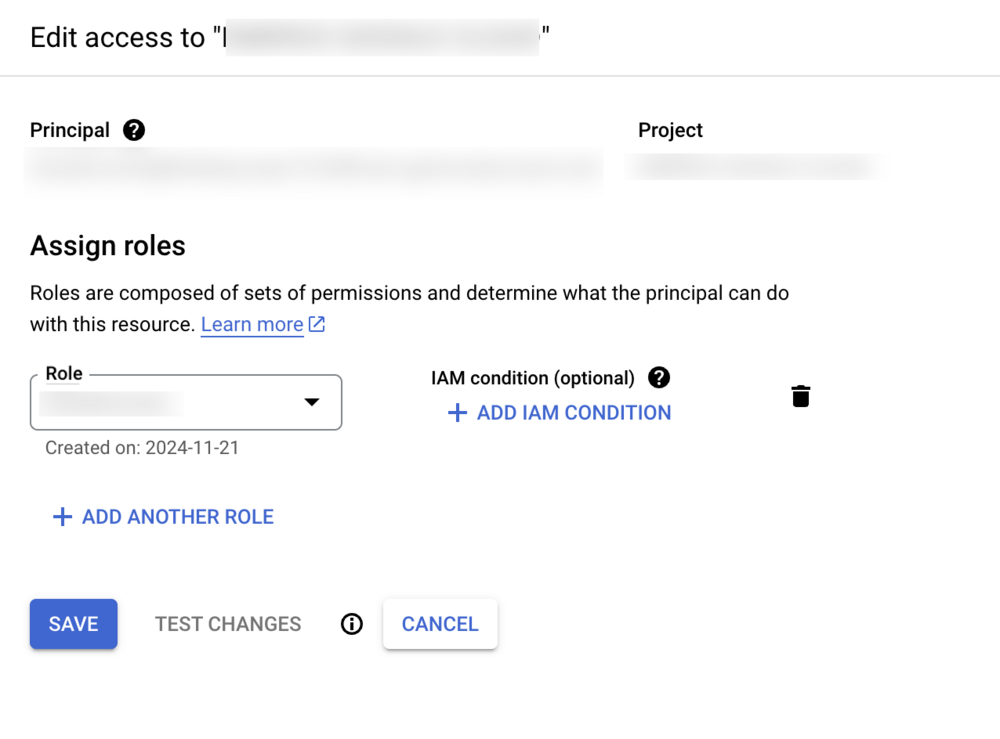Click the help icon next to IAM condition
1000x739 pixels.
click(x=659, y=377)
